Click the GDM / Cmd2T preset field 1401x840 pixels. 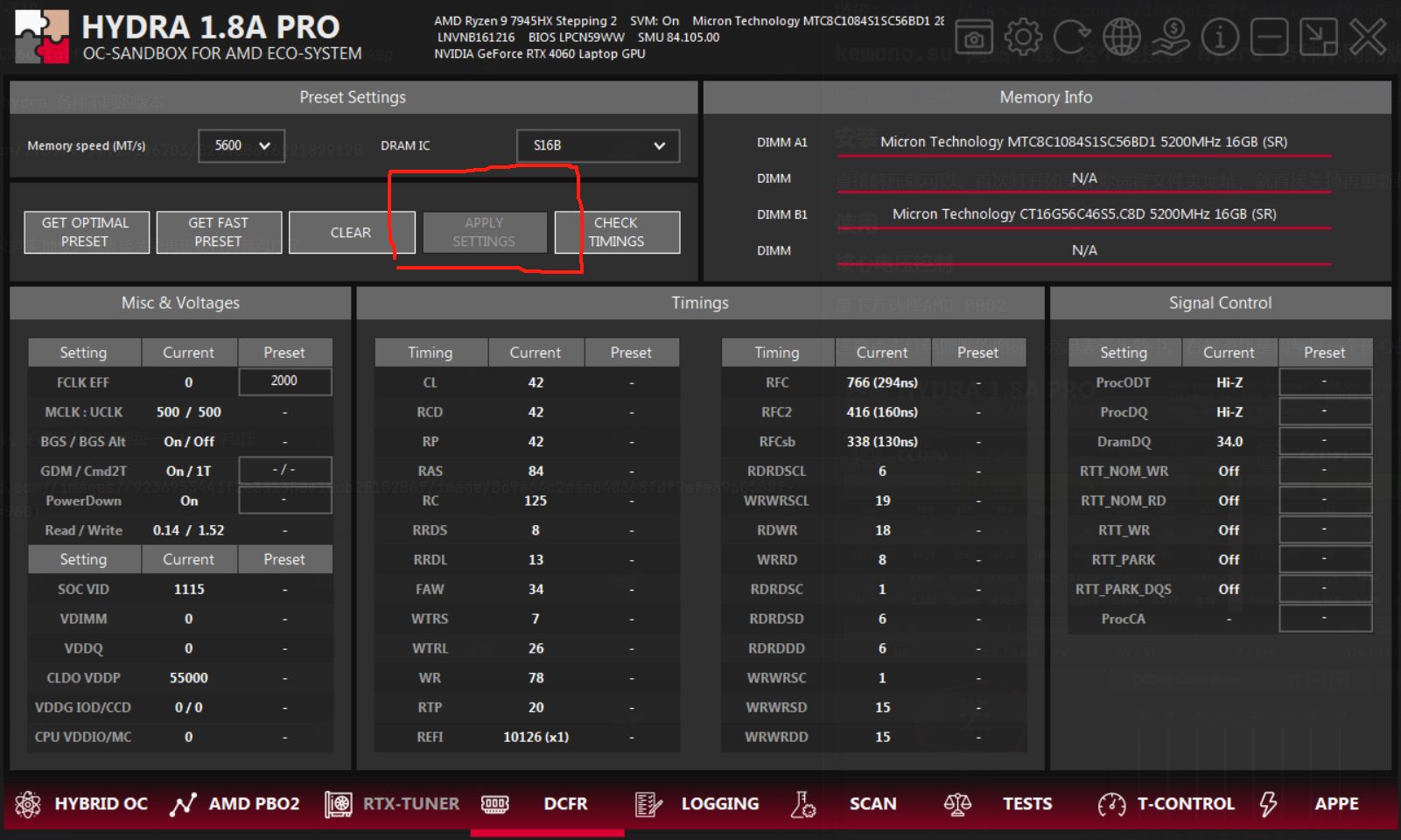pos(284,470)
